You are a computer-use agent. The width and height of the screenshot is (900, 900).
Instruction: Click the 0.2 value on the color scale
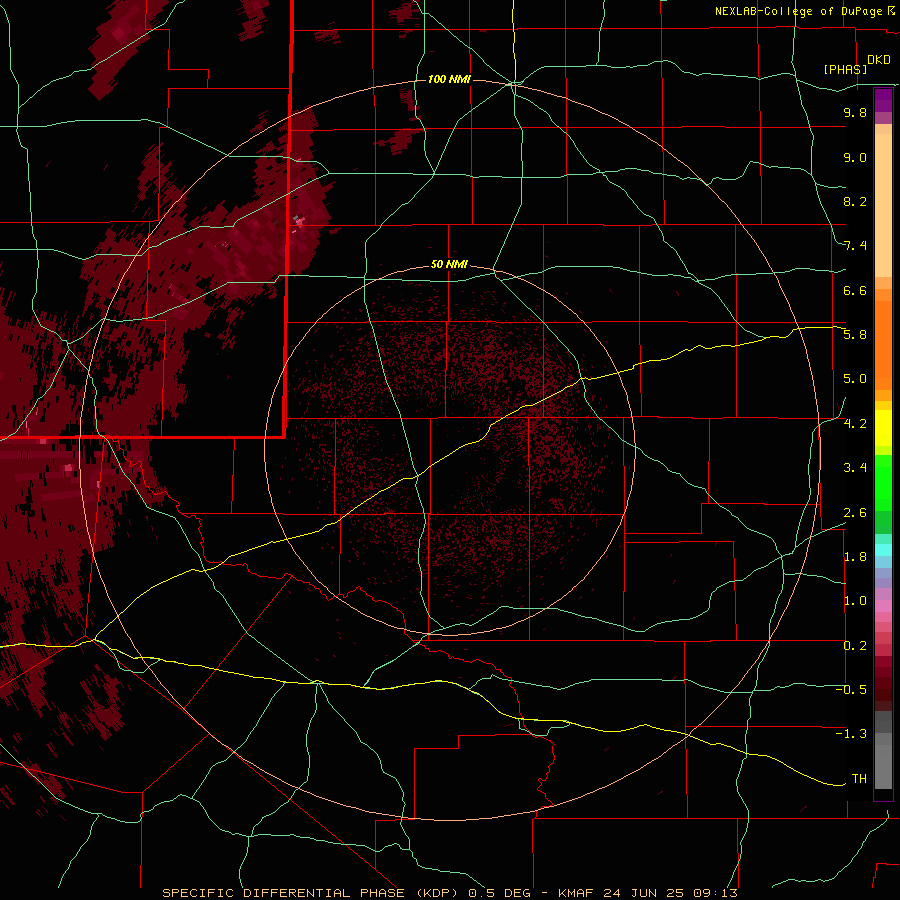click(855, 646)
